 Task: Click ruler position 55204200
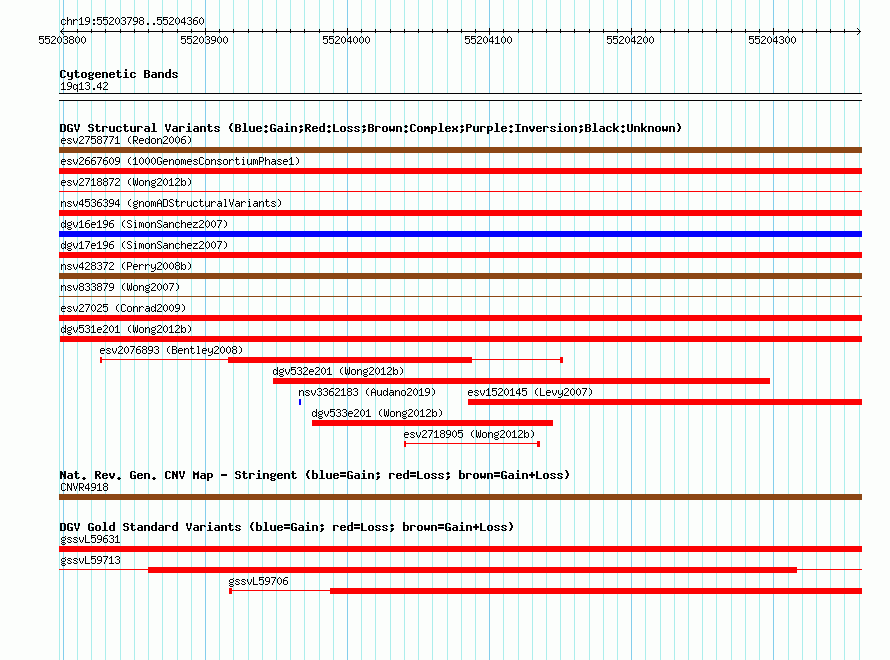point(630,40)
